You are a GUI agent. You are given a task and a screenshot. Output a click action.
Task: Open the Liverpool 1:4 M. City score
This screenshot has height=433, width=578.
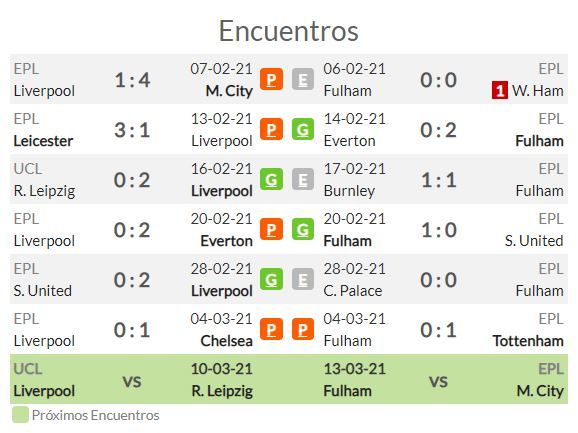pyautogui.click(x=132, y=80)
